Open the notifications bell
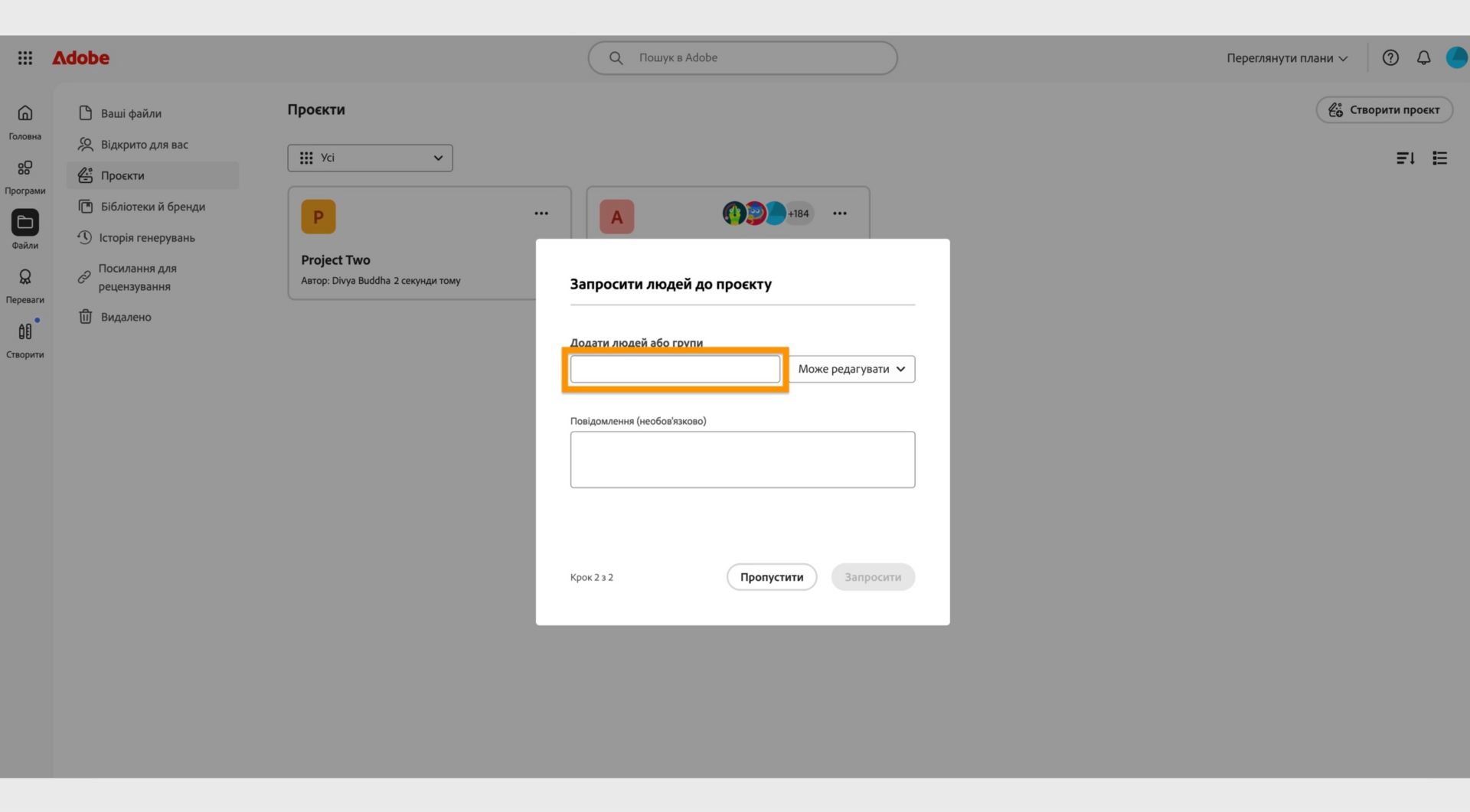 [1423, 58]
